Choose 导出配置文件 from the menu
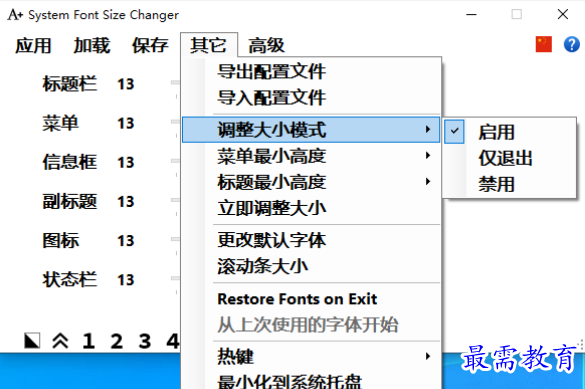The height and width of the screenshot is (389, 585). tap(311, 72)
